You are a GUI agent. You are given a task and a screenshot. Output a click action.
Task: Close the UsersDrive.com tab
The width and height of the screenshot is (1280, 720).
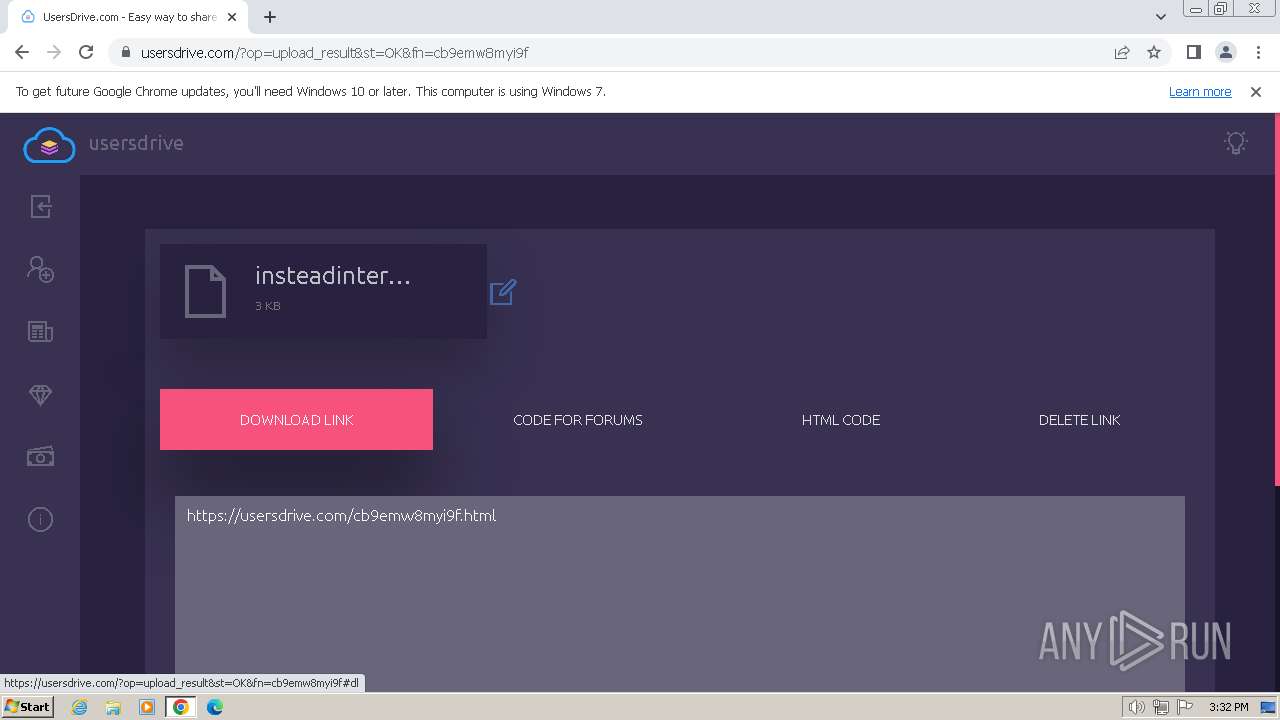(232, 17)
